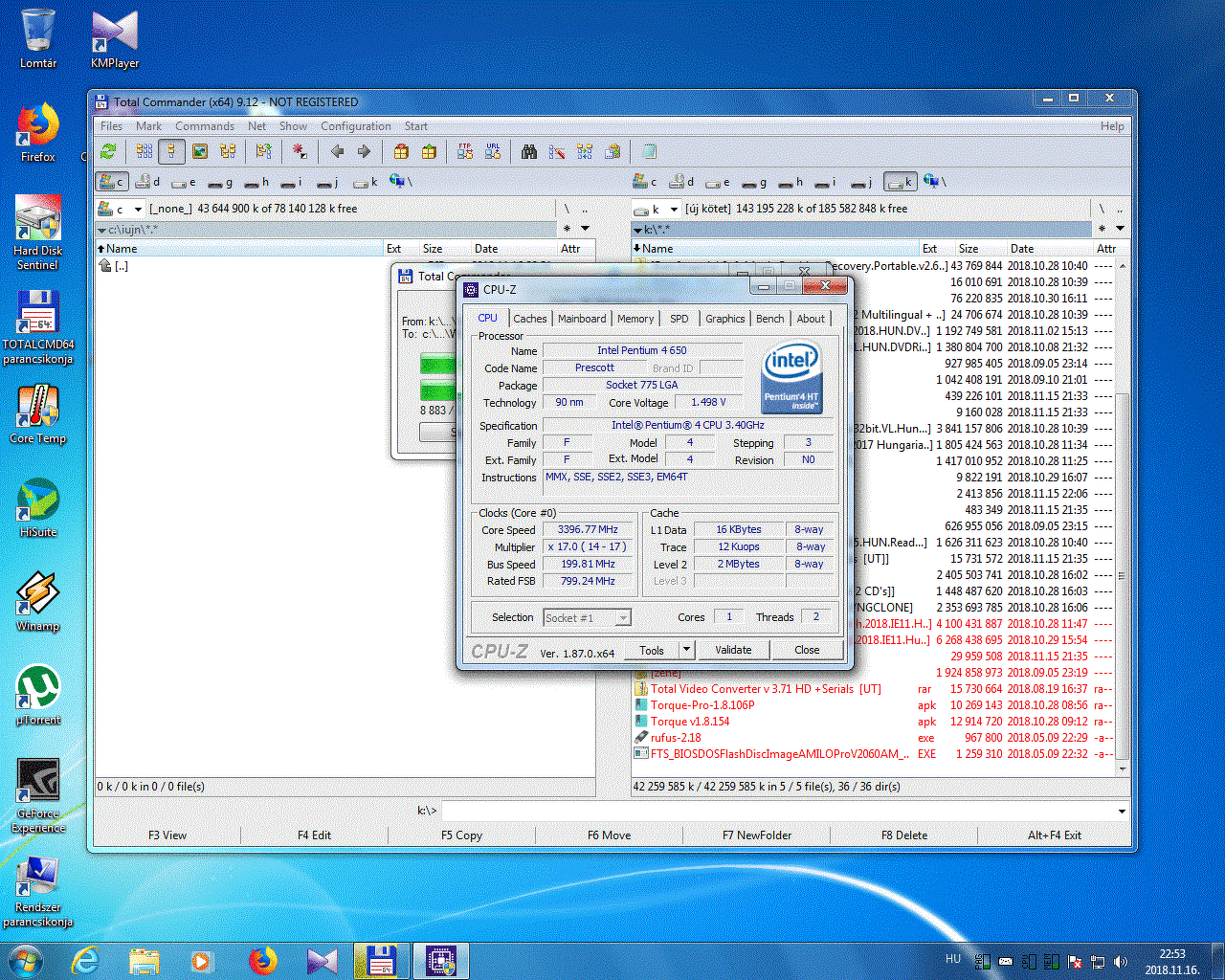Viewport: 1225px width, 980px height.
Task: Toggle the directory tree view icon
Action: [228, 151]
